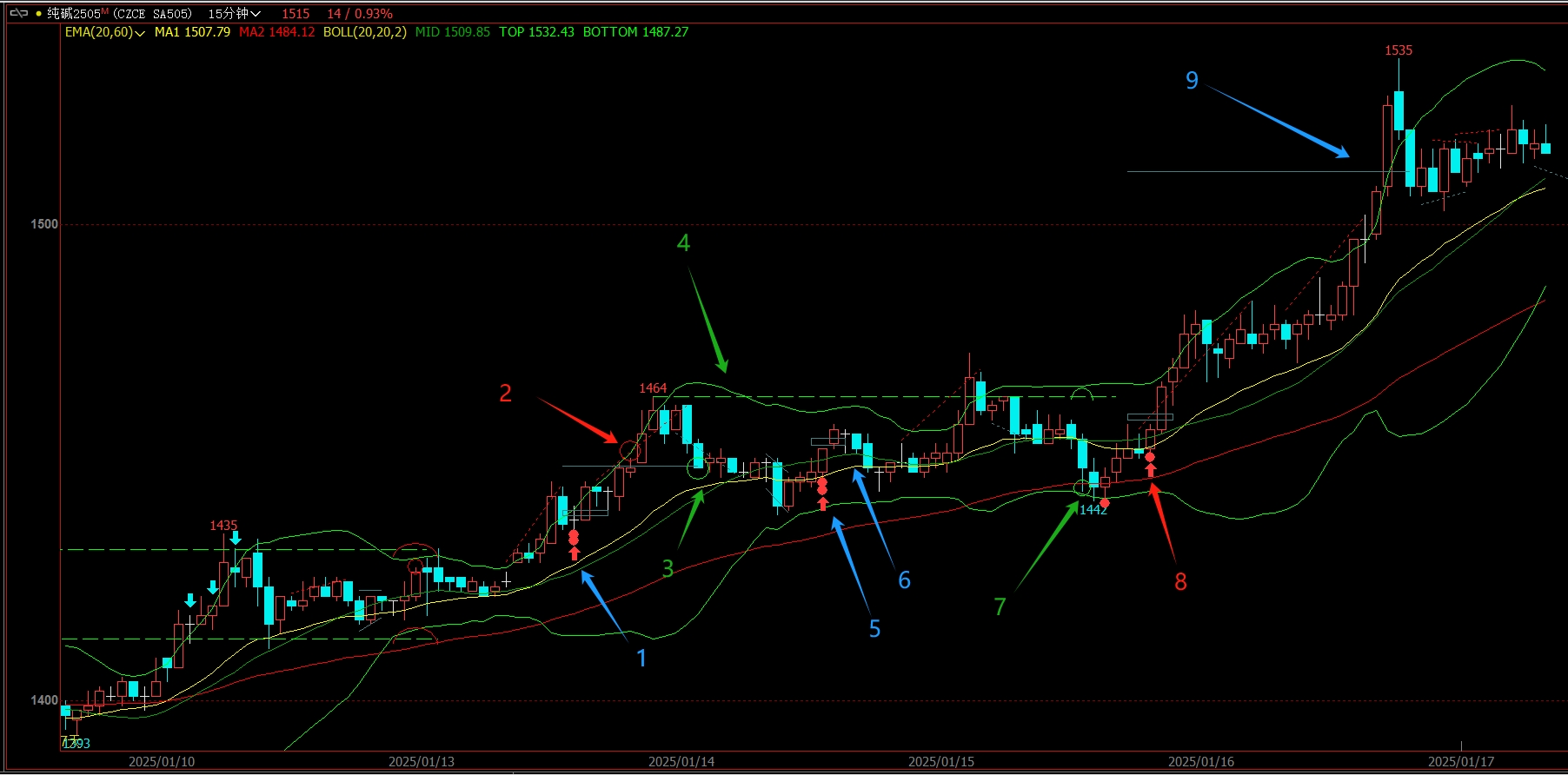The height and width of the screenshot is (775, 1568).
Task: Click the green arrow labeled 7
Action: coord(1047,546)
